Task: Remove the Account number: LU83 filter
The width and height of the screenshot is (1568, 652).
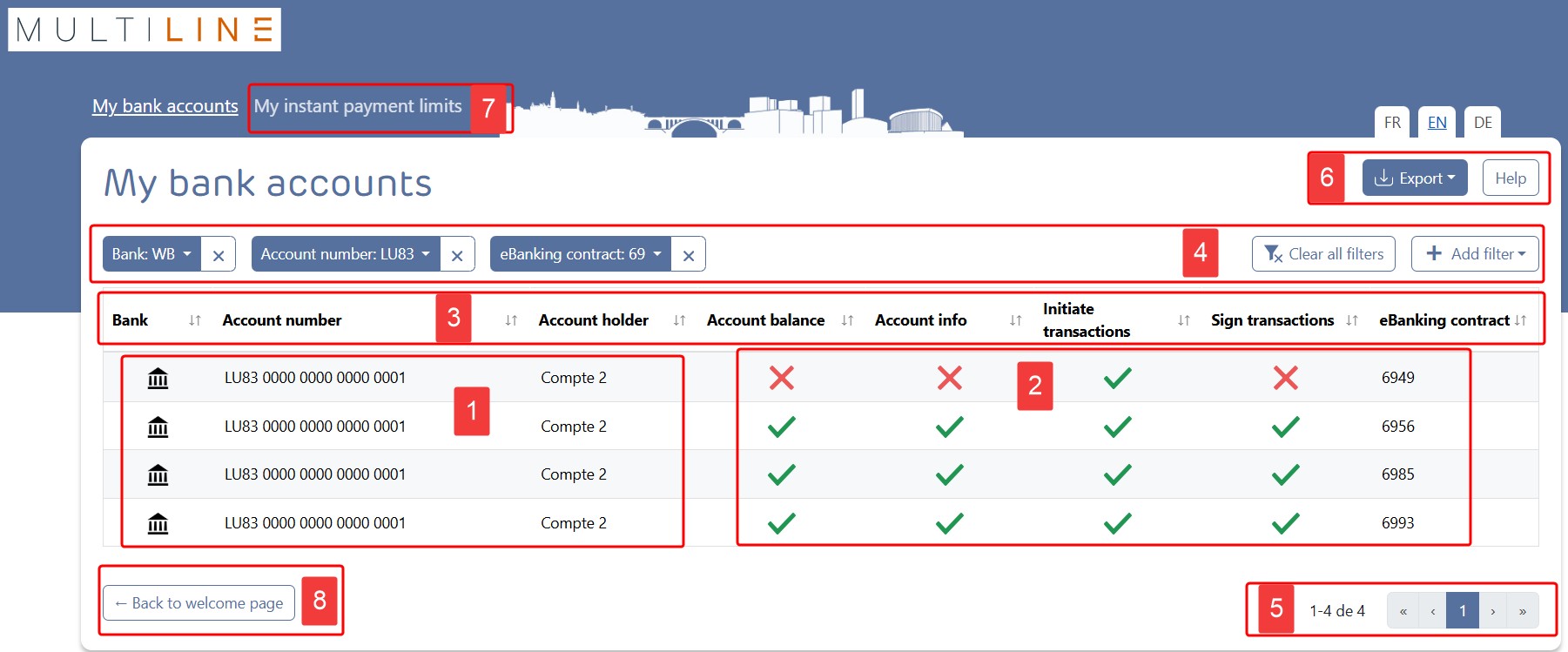Action: point(457,255)
